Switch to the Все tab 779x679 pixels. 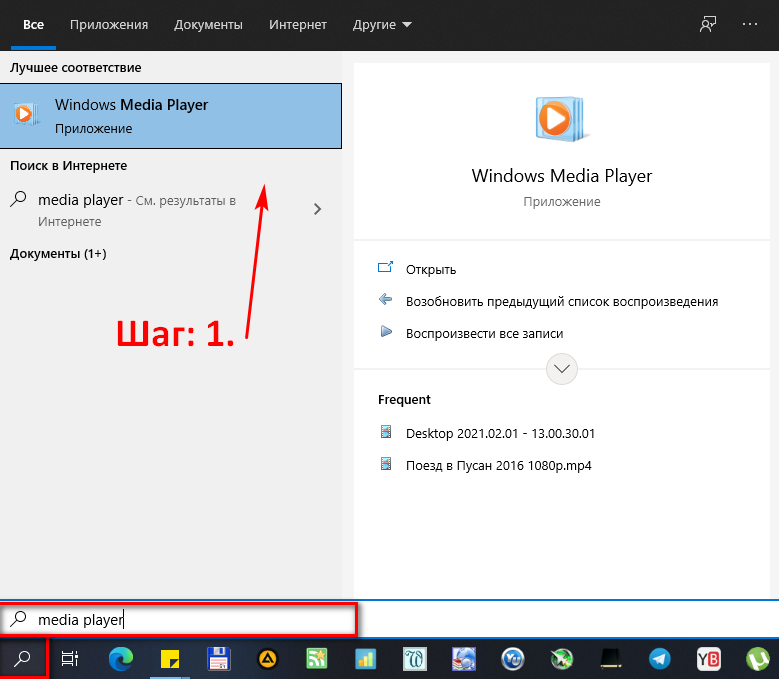click(x=33, y=25)
